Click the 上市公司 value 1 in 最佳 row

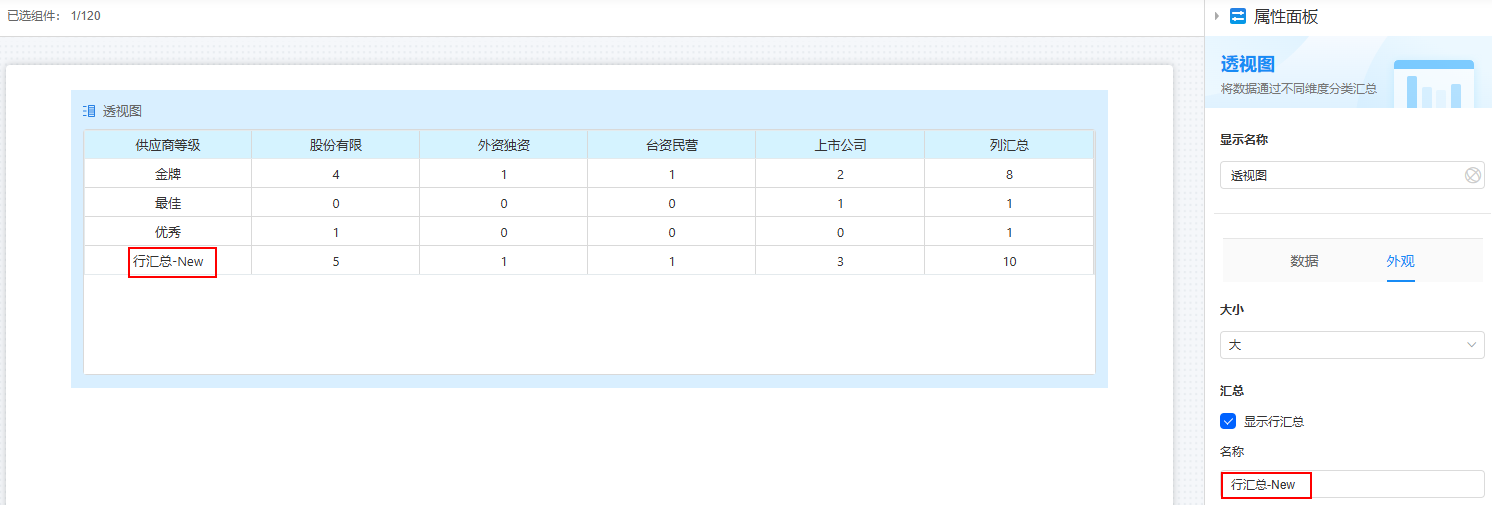(x=840, y=203)
